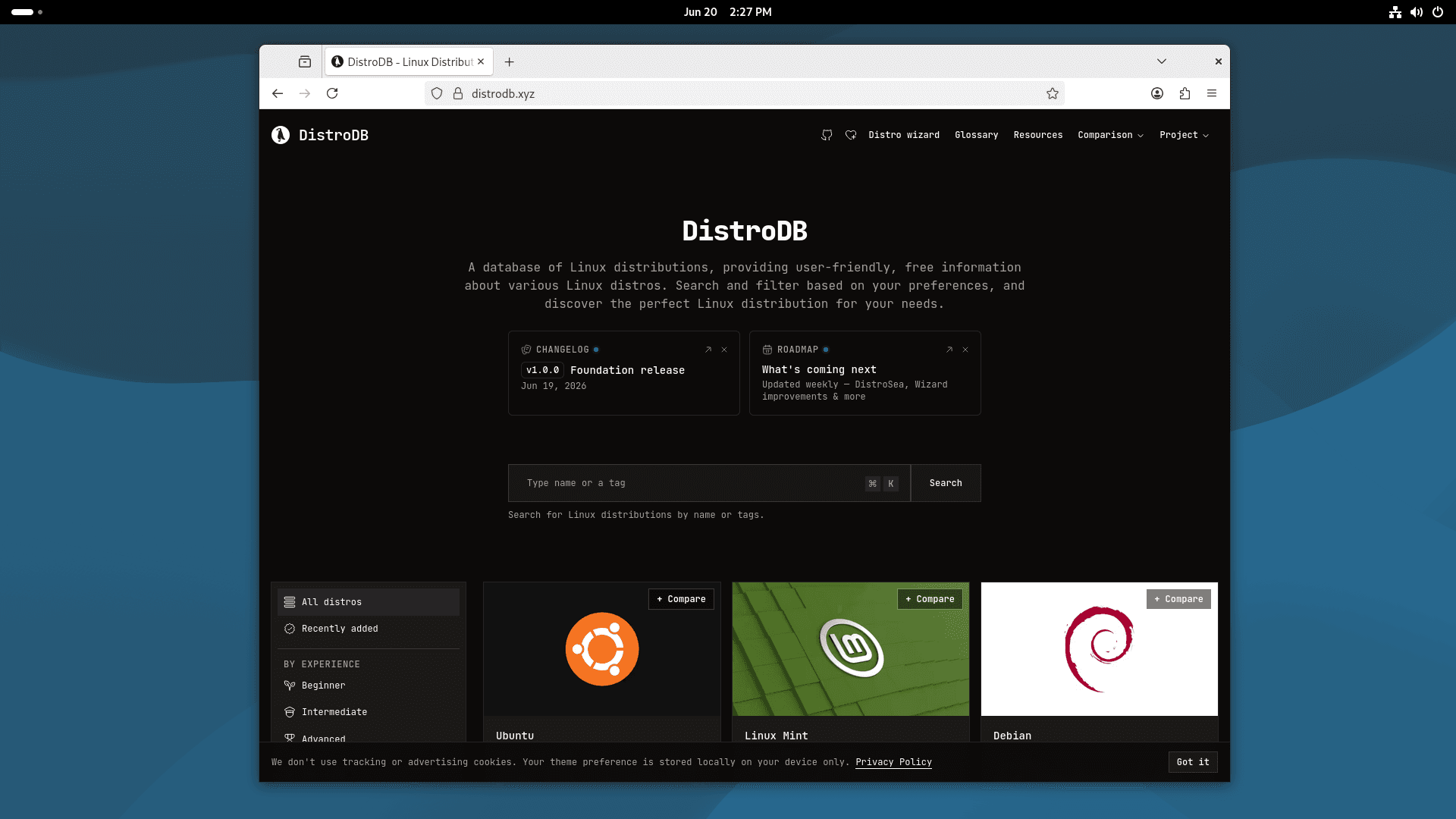
Task: Dismiss the Roadmap card with its X
Action: point(965,350)
